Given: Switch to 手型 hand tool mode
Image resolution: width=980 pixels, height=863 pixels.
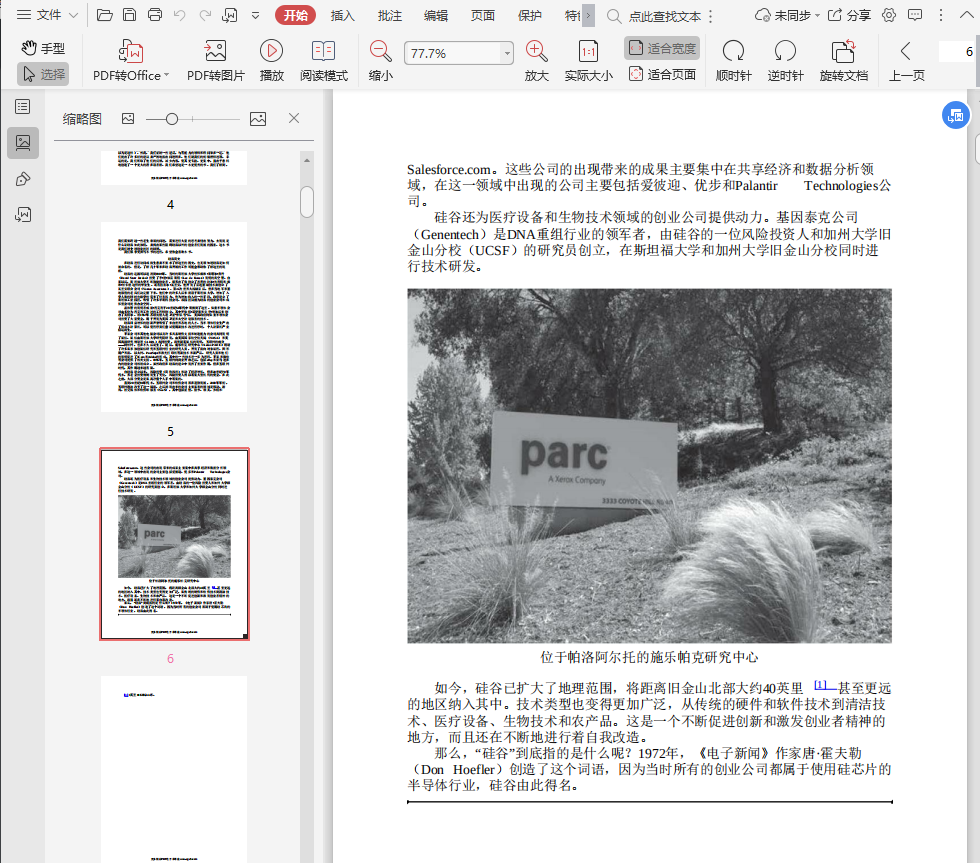Looking at the screenshot, I should click(43, 48).
